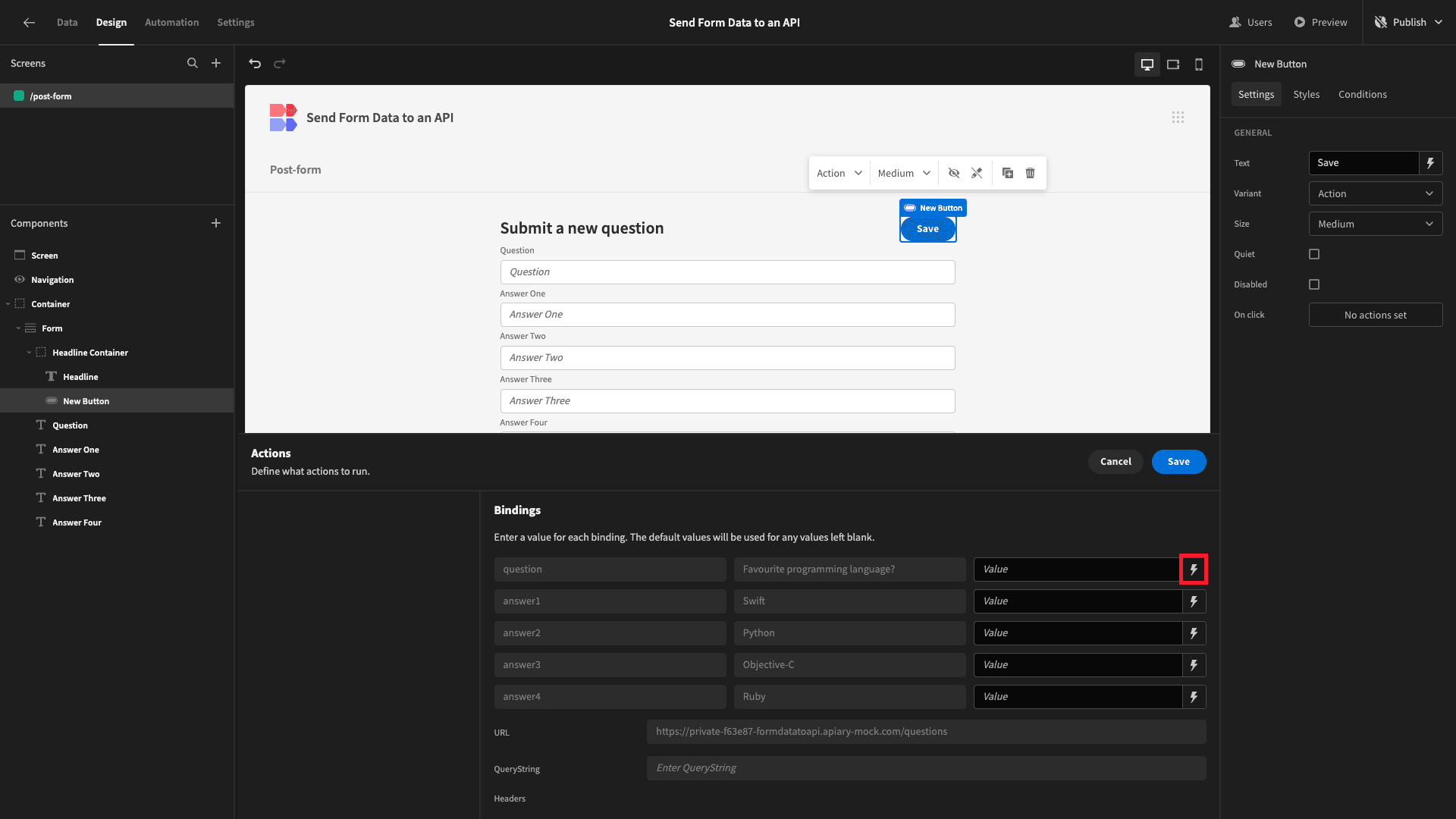This screenshot has width=1456, height=819.
Task: Open the Conditions tab in right panel
Action: pos(1363,94)
